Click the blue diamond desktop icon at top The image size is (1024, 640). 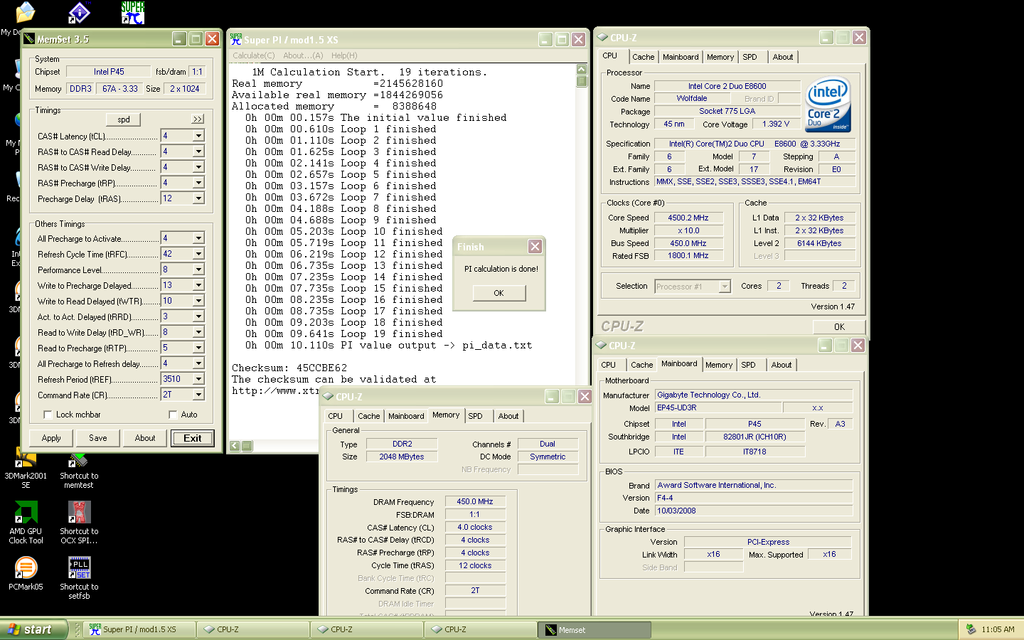pos(79,12)
